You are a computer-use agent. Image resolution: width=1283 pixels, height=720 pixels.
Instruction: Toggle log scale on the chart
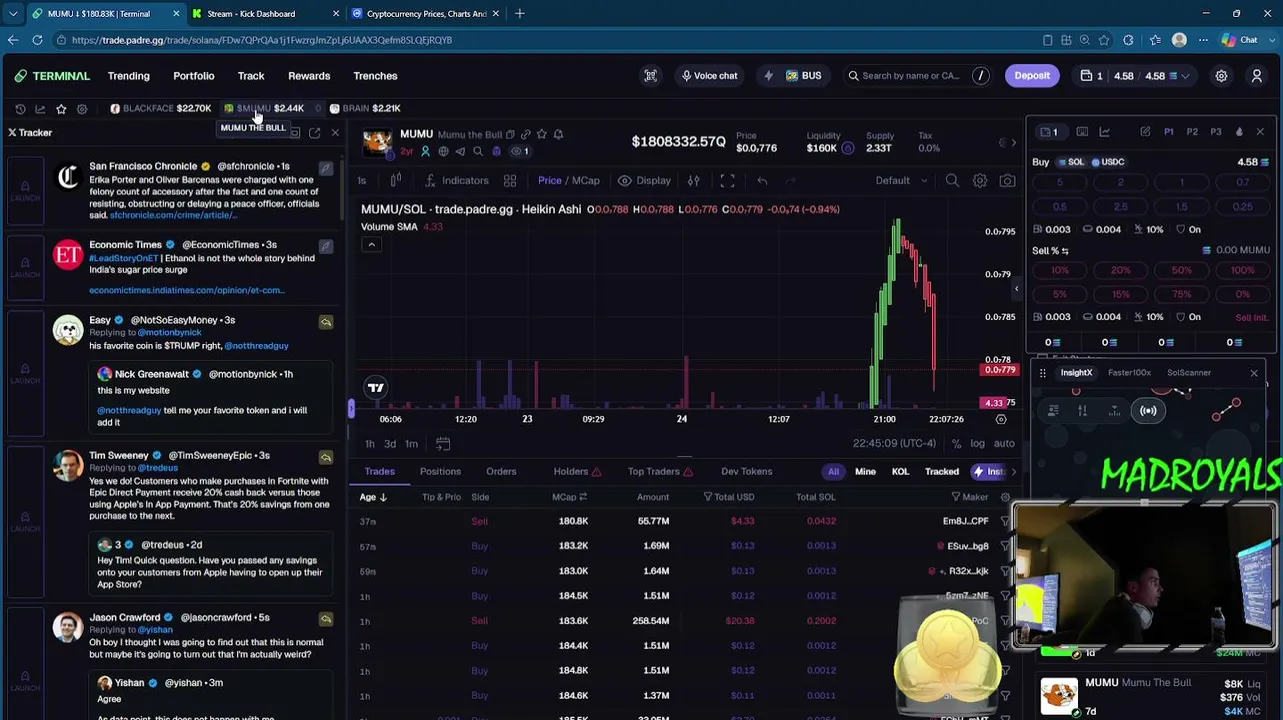[977, 444]
